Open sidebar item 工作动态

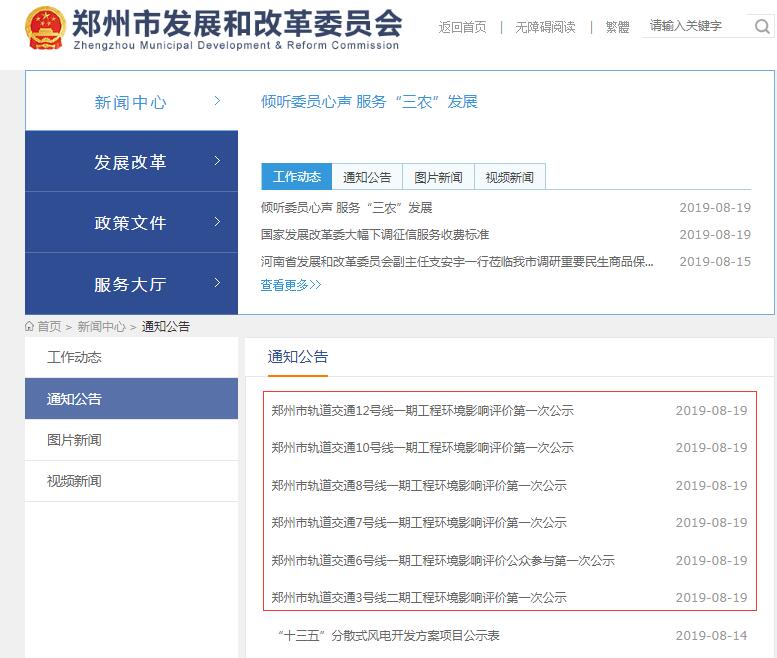click(131, 357)
